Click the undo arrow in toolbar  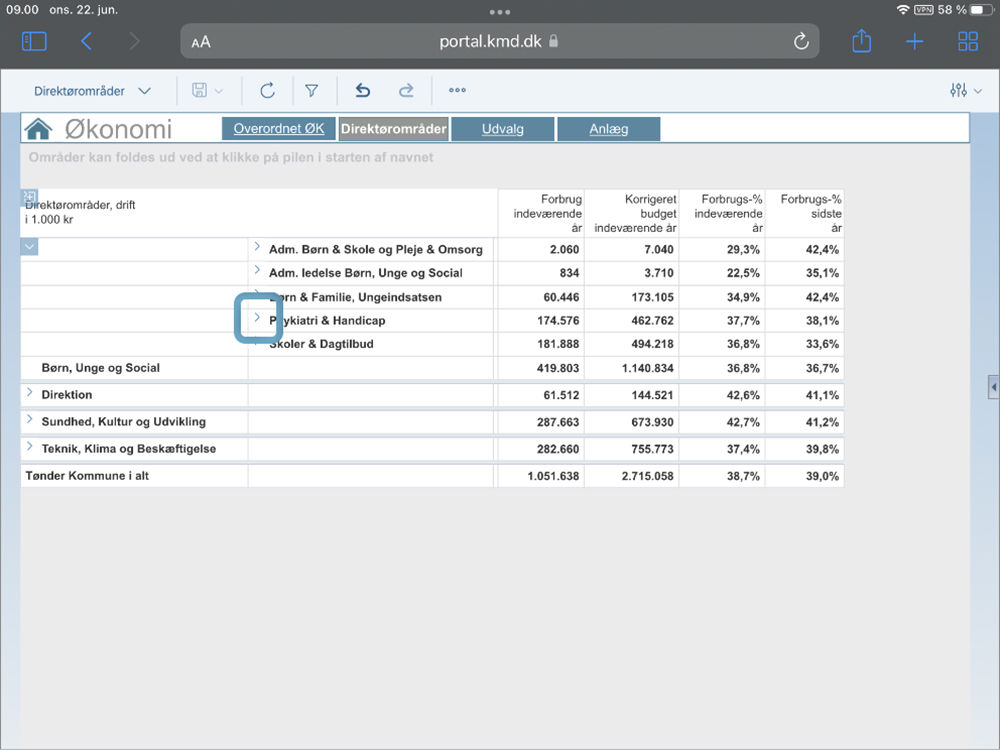pyautogui.click(x=363, y=91)
